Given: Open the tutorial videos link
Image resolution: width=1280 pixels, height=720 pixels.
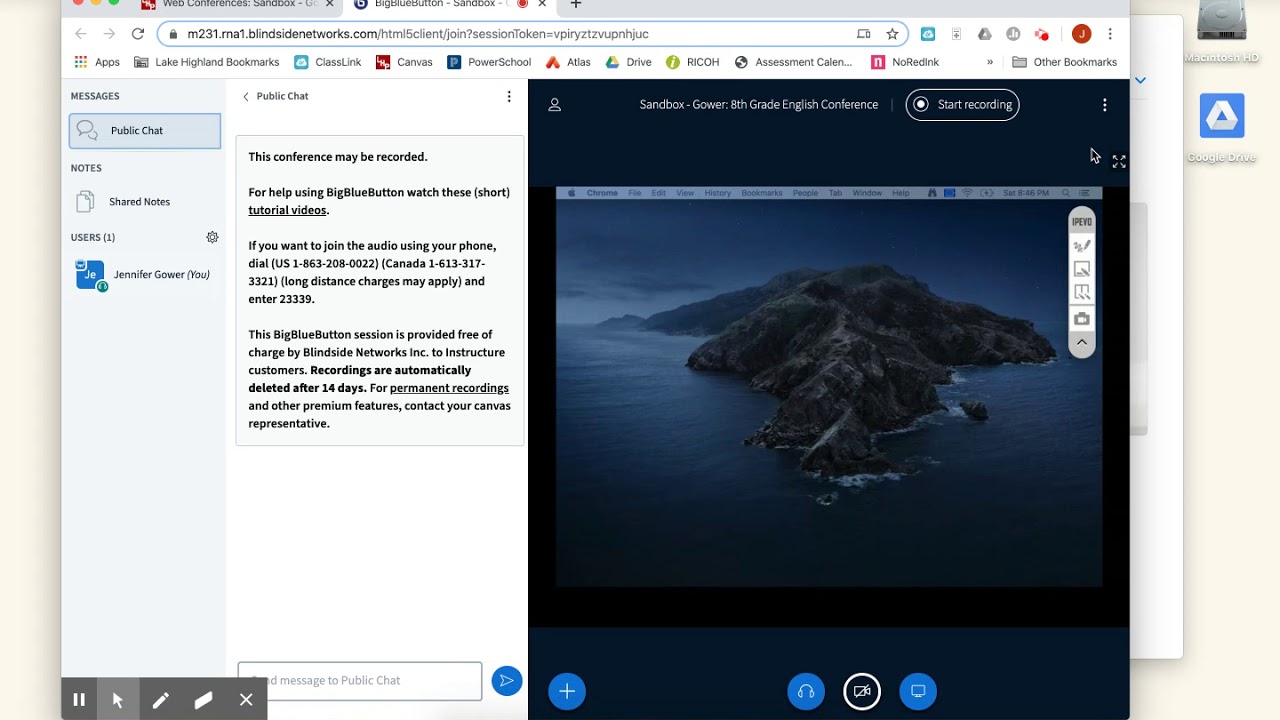Looking at the screenshot, I should [x=287, y=210].
